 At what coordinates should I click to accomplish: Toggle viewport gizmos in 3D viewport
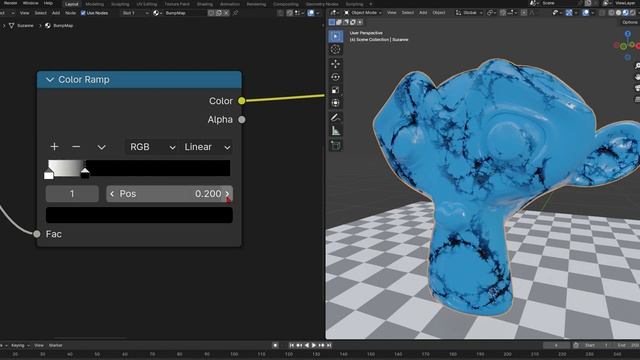pyautogui.click(x=569, y=13)
